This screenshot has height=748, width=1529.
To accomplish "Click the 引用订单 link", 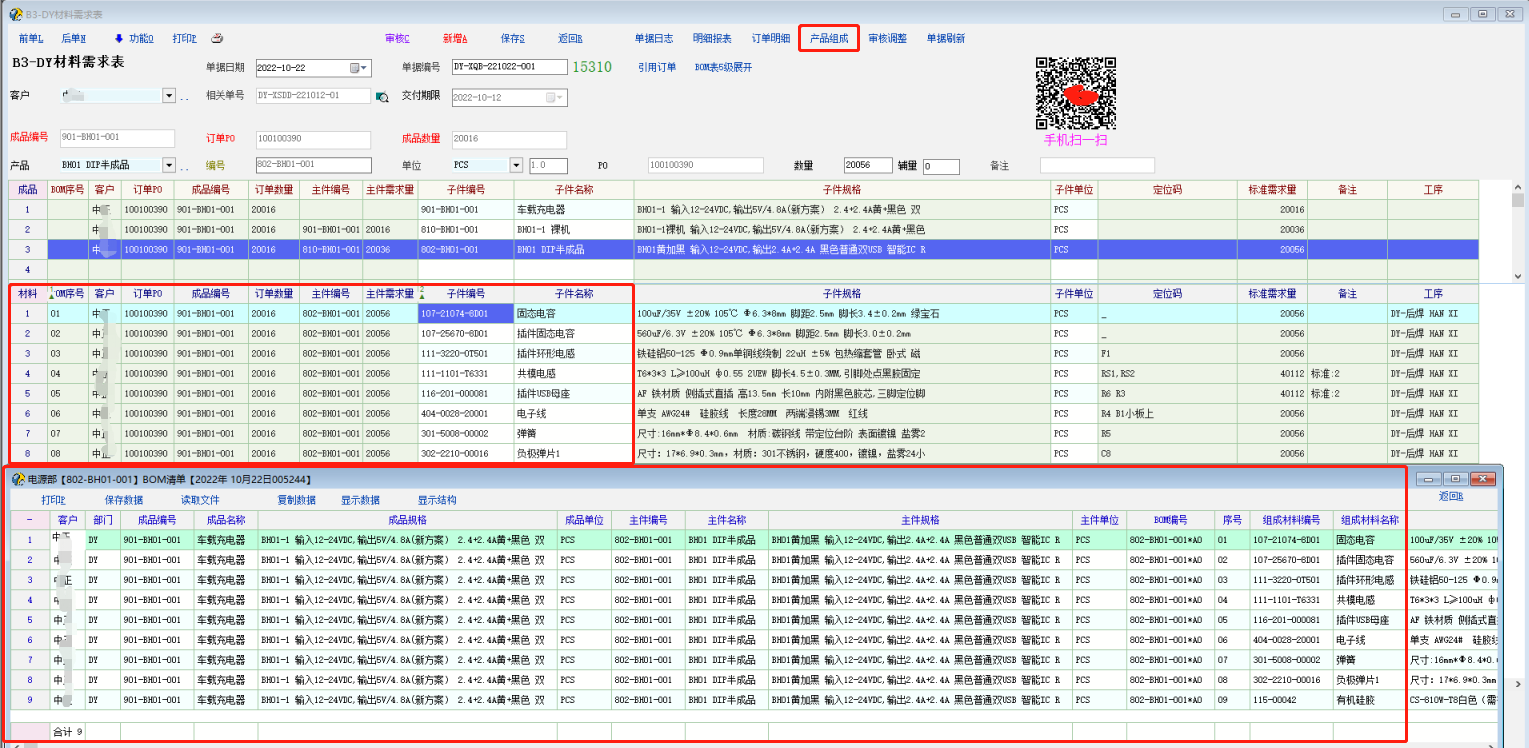I will pyautogui.click(x=657, y=68).
